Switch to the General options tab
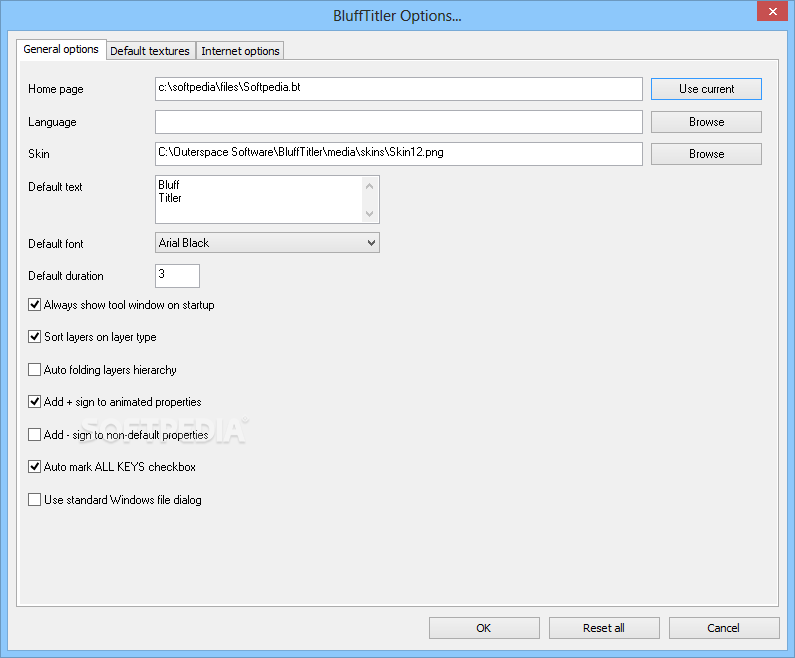Screen dimensions: 795x658 pos(61,49)
